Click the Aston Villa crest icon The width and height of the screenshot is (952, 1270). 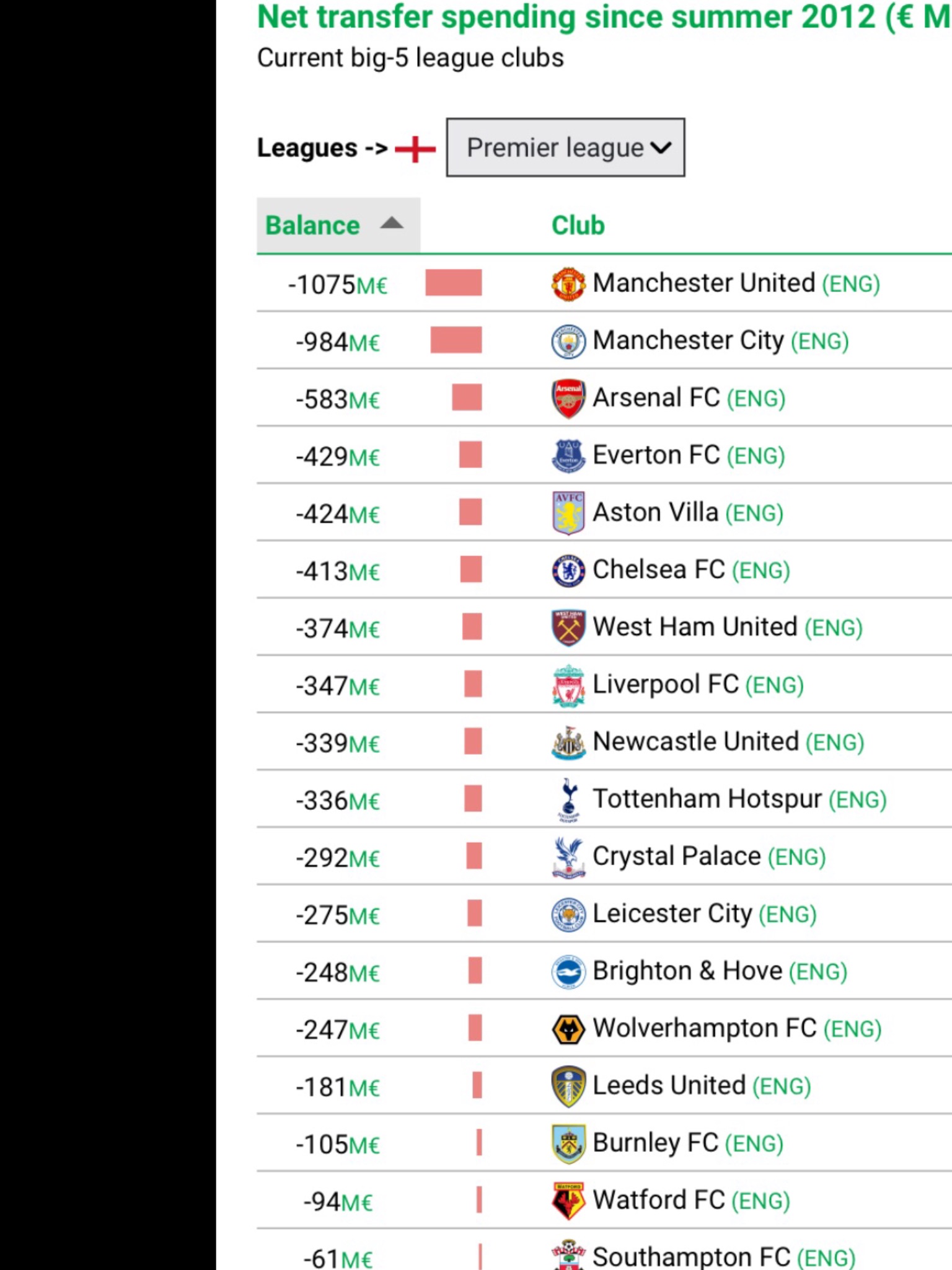[x=568, y=513]
